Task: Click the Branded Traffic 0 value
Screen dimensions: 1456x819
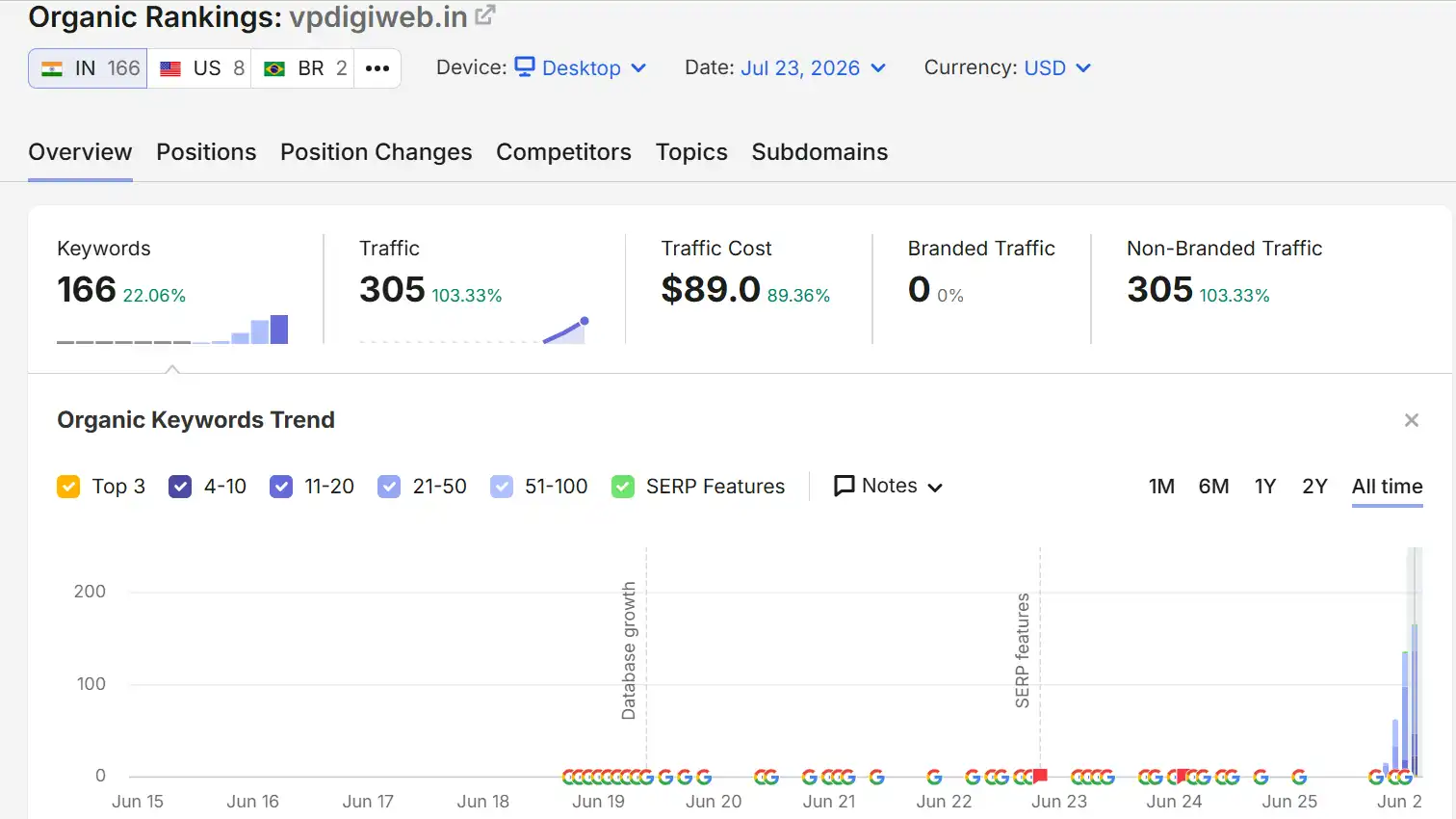Action: click(919, 289)
